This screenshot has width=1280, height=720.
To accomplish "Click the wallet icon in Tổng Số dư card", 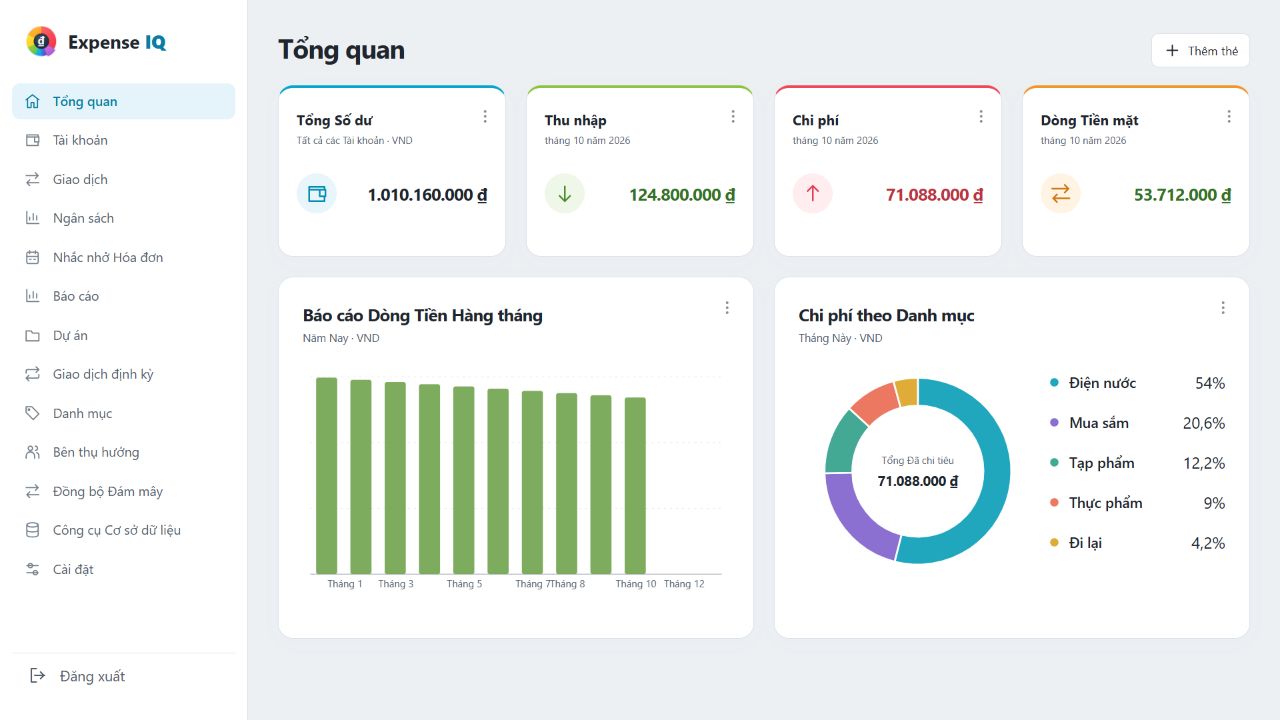I will tap(317, 194).
